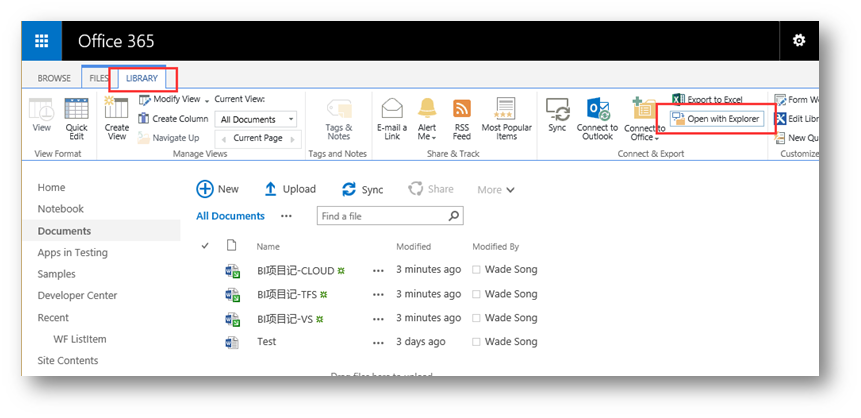The width and height of the screenshot is (861, 418).
Task: Sort by the Modified By column header
Action: 496,247
